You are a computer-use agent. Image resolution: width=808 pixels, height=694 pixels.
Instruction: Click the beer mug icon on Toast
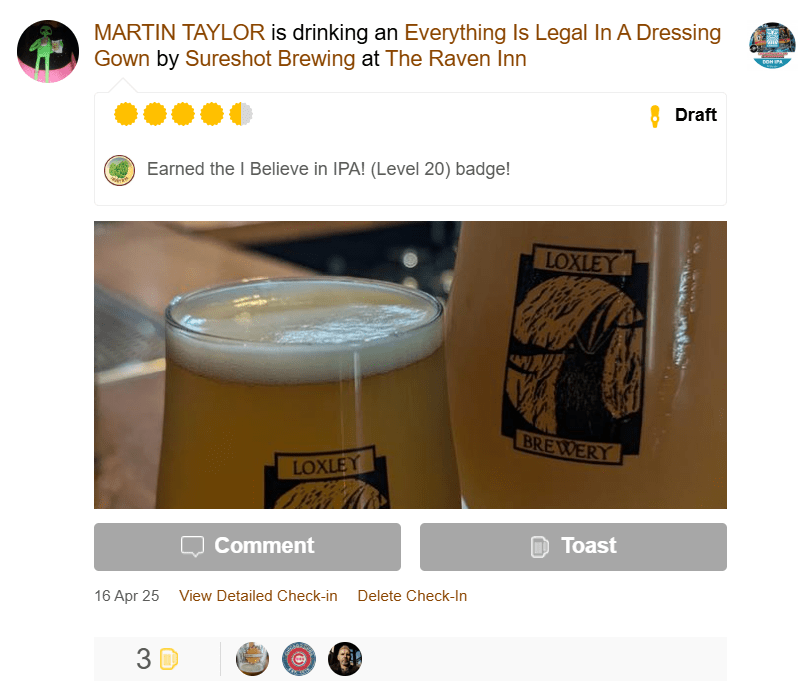coord(540,546)
